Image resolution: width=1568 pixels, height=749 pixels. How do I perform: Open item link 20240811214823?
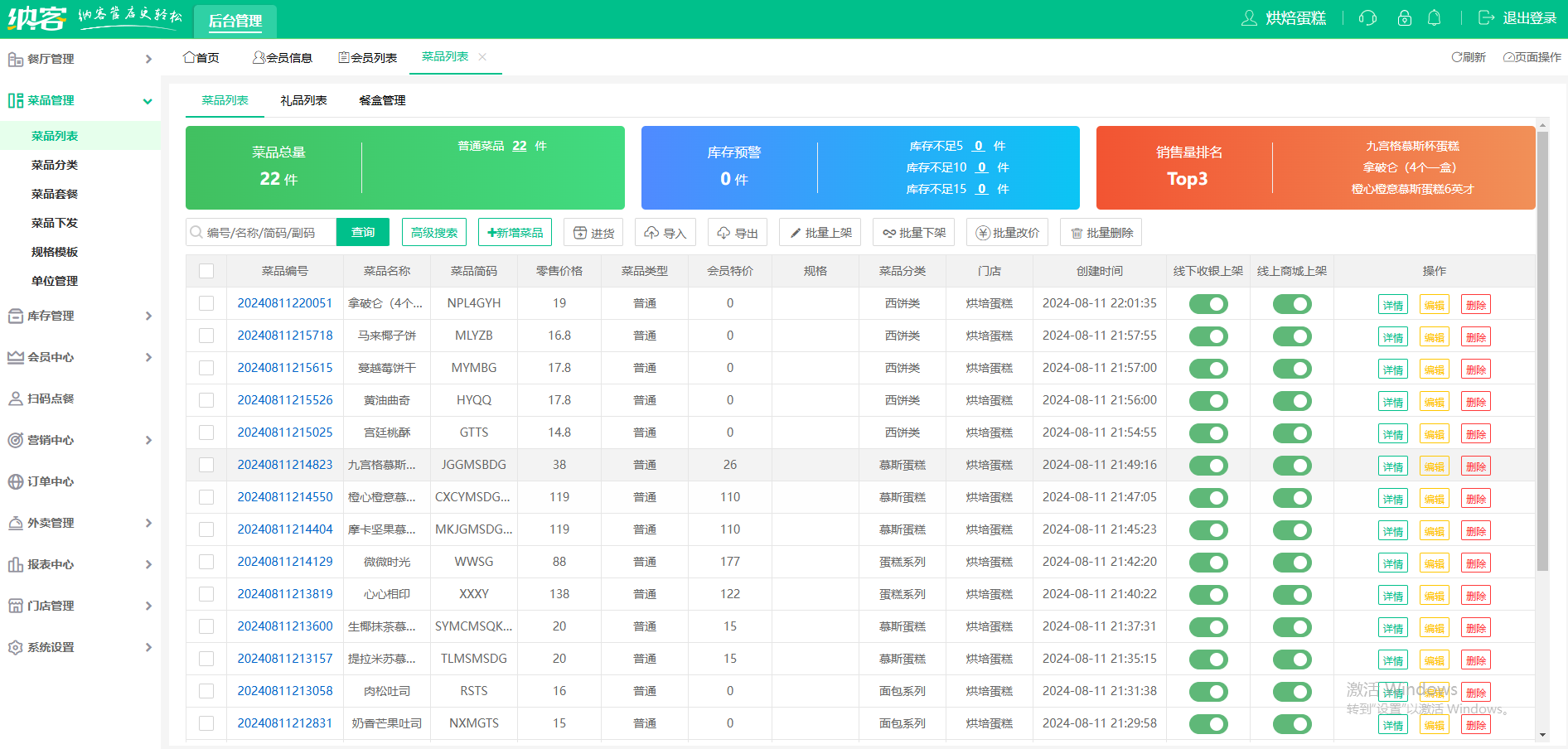click(x=285, y=465)
